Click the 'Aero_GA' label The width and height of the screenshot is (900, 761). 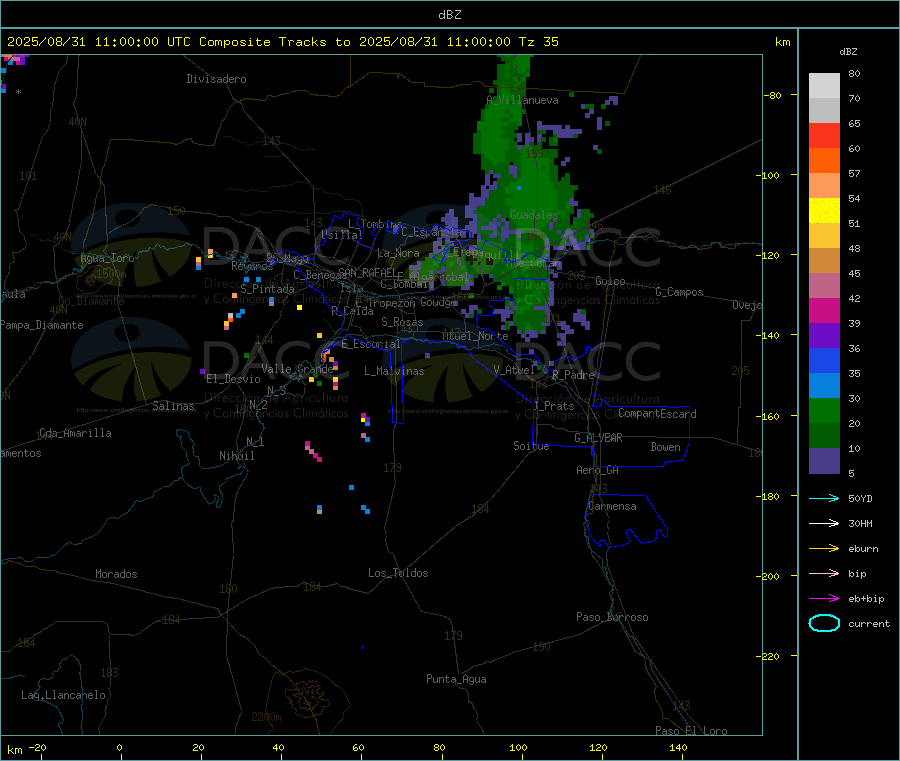pyautogui.click(x=597, y=471)
